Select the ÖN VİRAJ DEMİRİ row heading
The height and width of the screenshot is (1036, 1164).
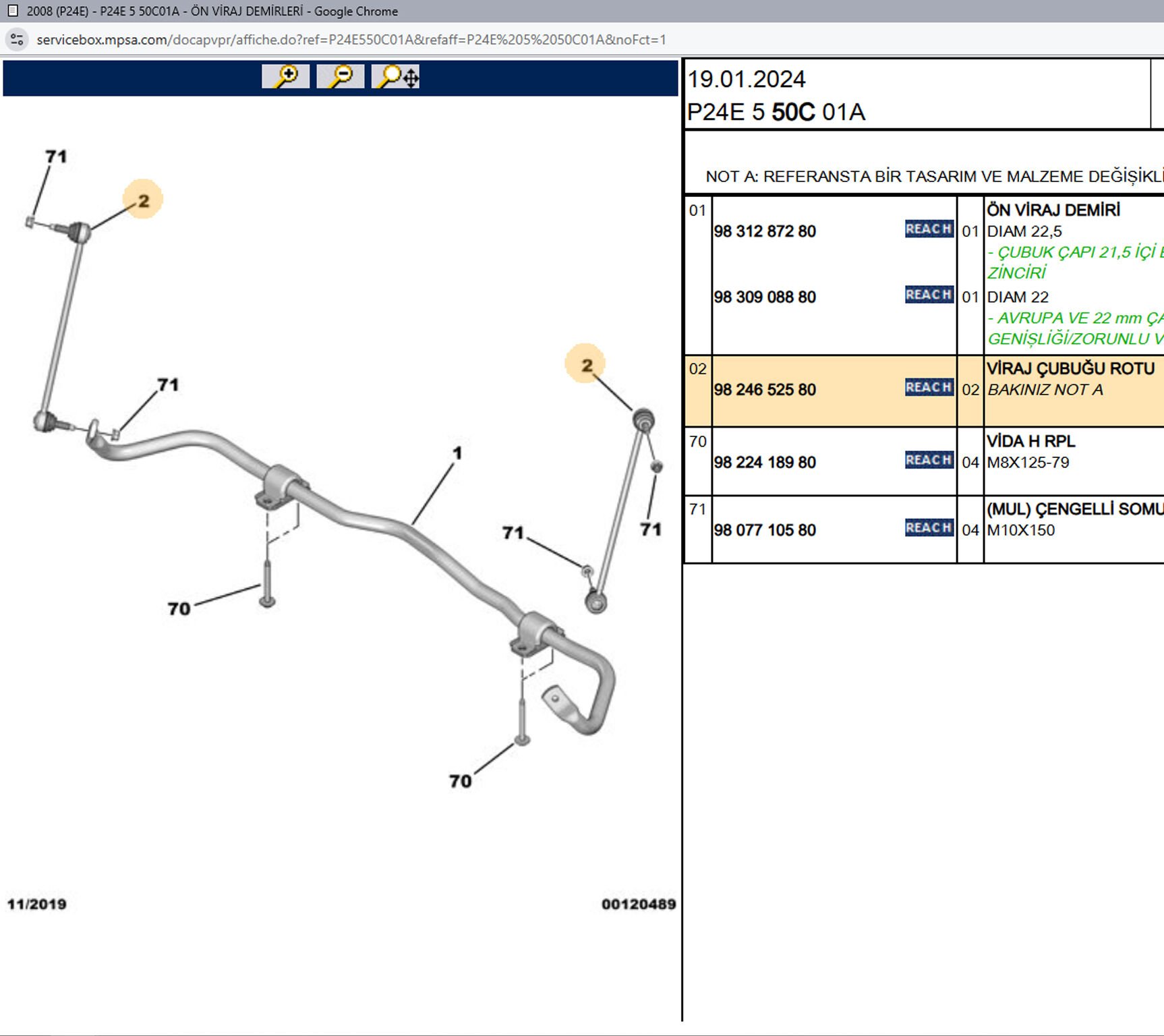tap(1053, 210)
